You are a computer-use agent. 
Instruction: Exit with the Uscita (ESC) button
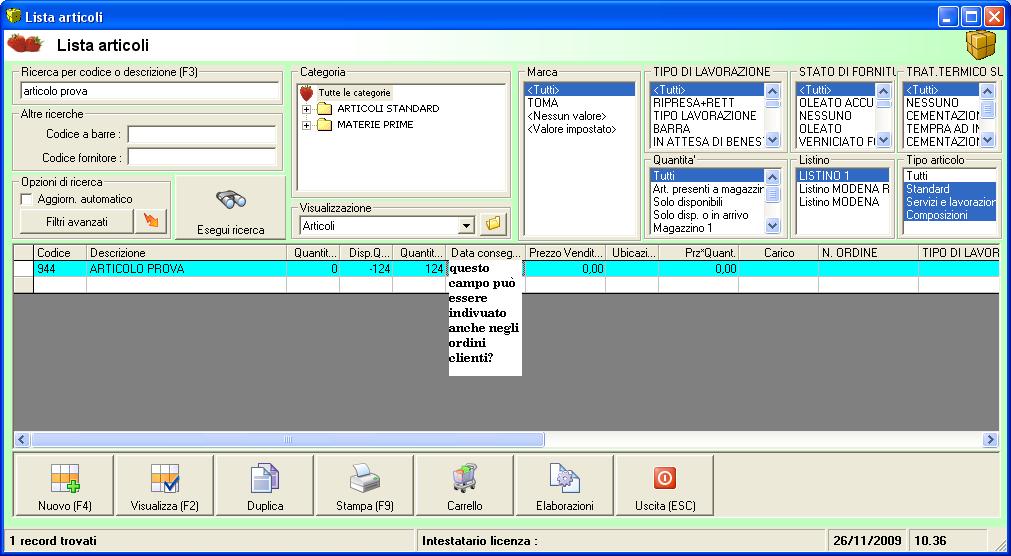point(665,486)
